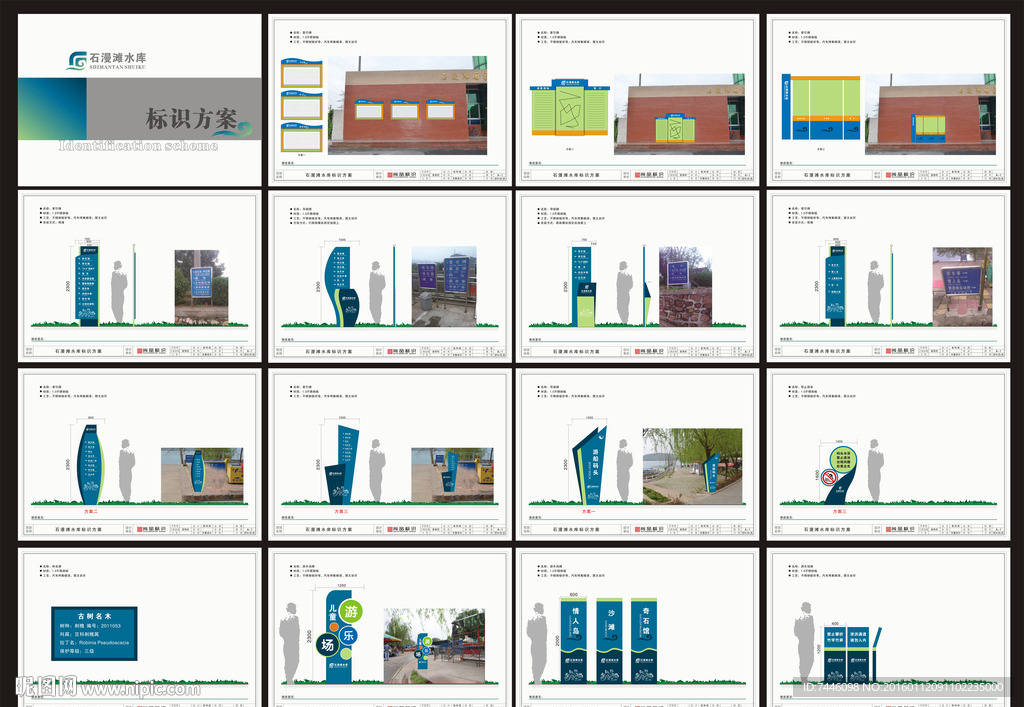
Task: Click the blue '乐' circle on the playground sign
Action: click(x=348, y=634)
